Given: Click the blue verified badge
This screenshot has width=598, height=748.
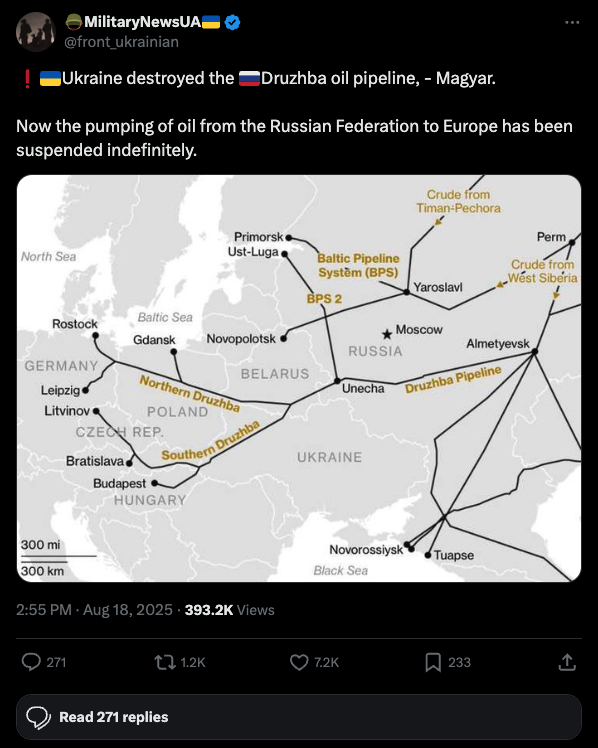Looking at the screenshot, I should 232,22.
